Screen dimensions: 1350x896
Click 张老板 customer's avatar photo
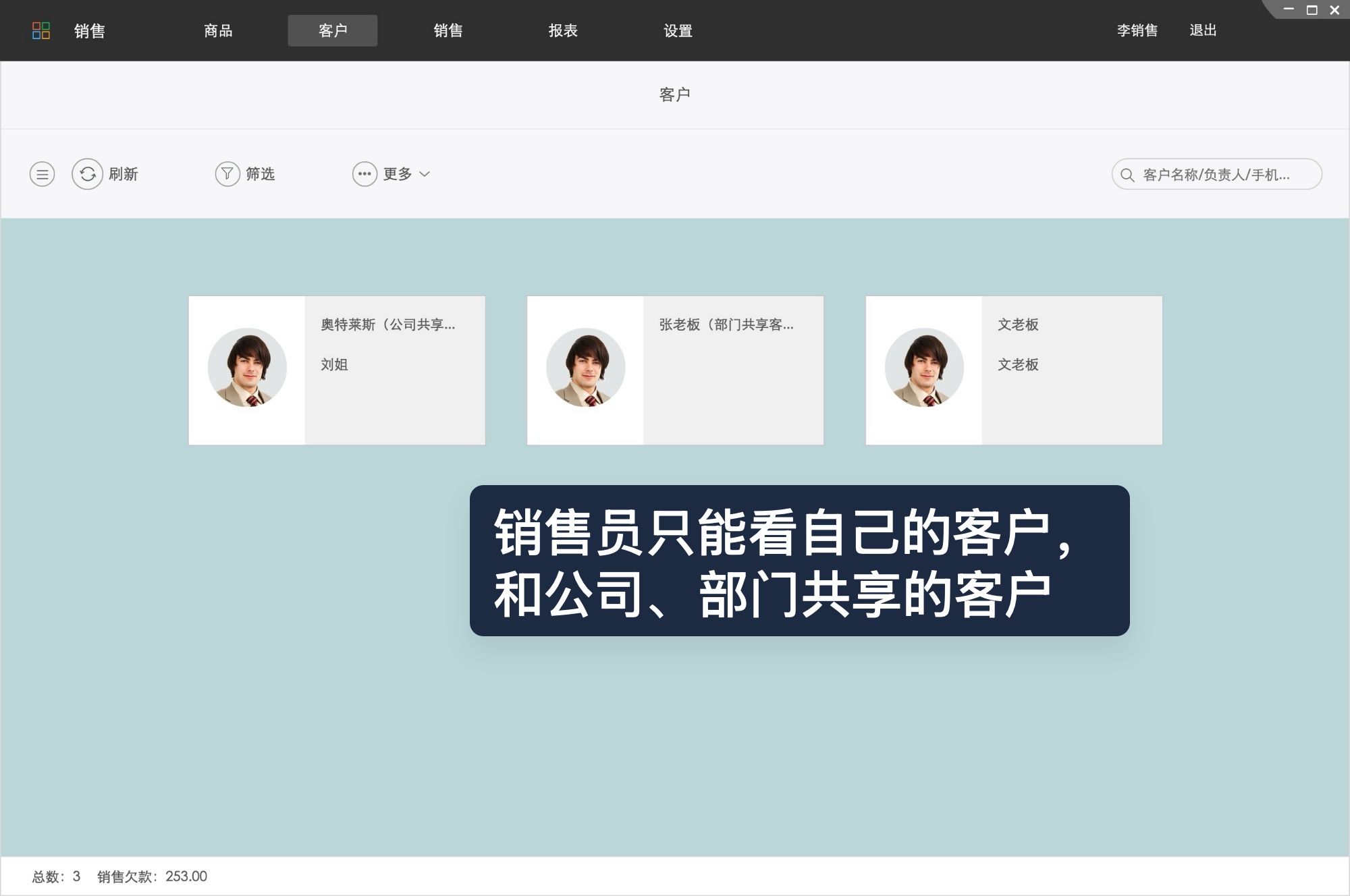tap(585, 367)
